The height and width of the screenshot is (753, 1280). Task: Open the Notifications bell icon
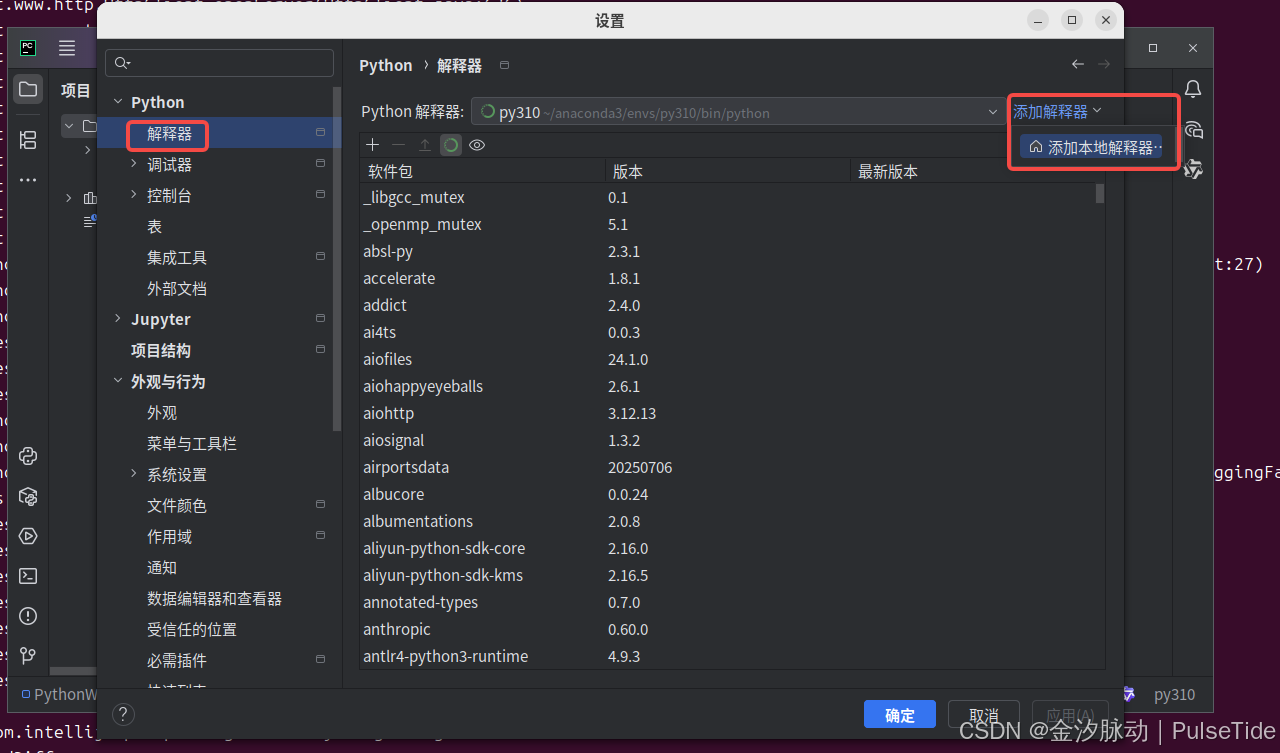(1193, 89)
